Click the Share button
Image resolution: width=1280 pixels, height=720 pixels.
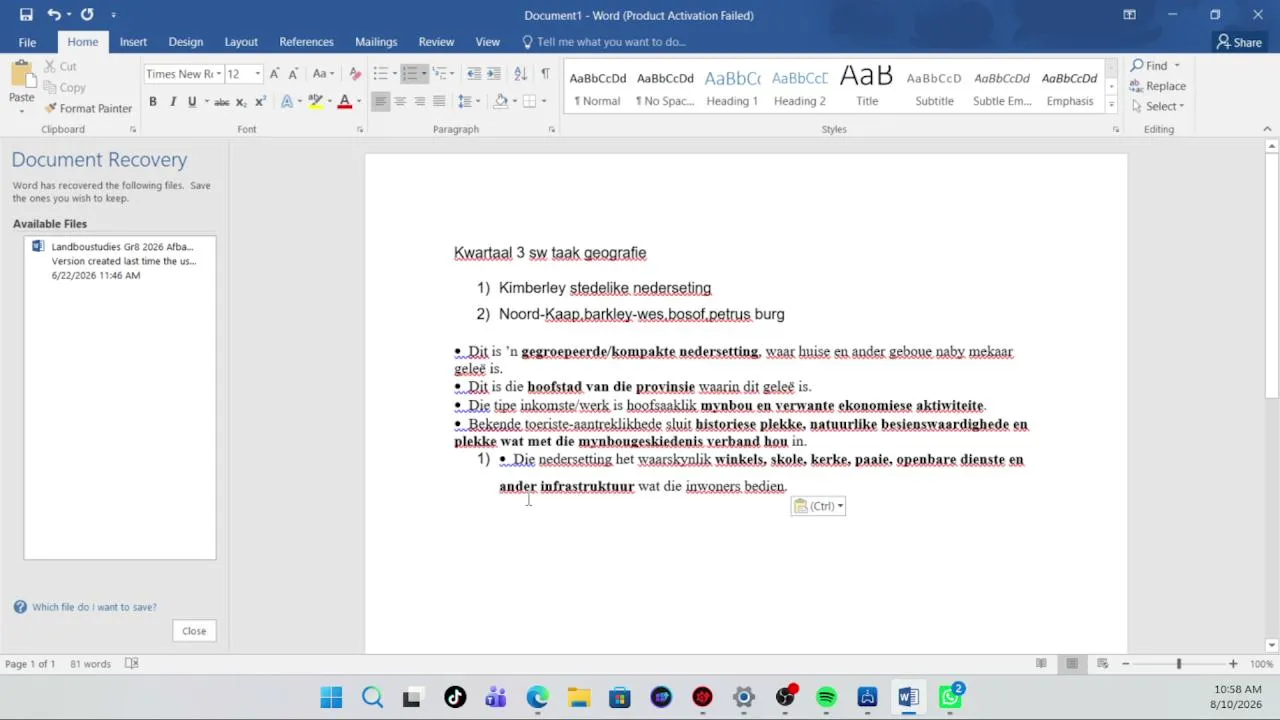point(1239,42)
